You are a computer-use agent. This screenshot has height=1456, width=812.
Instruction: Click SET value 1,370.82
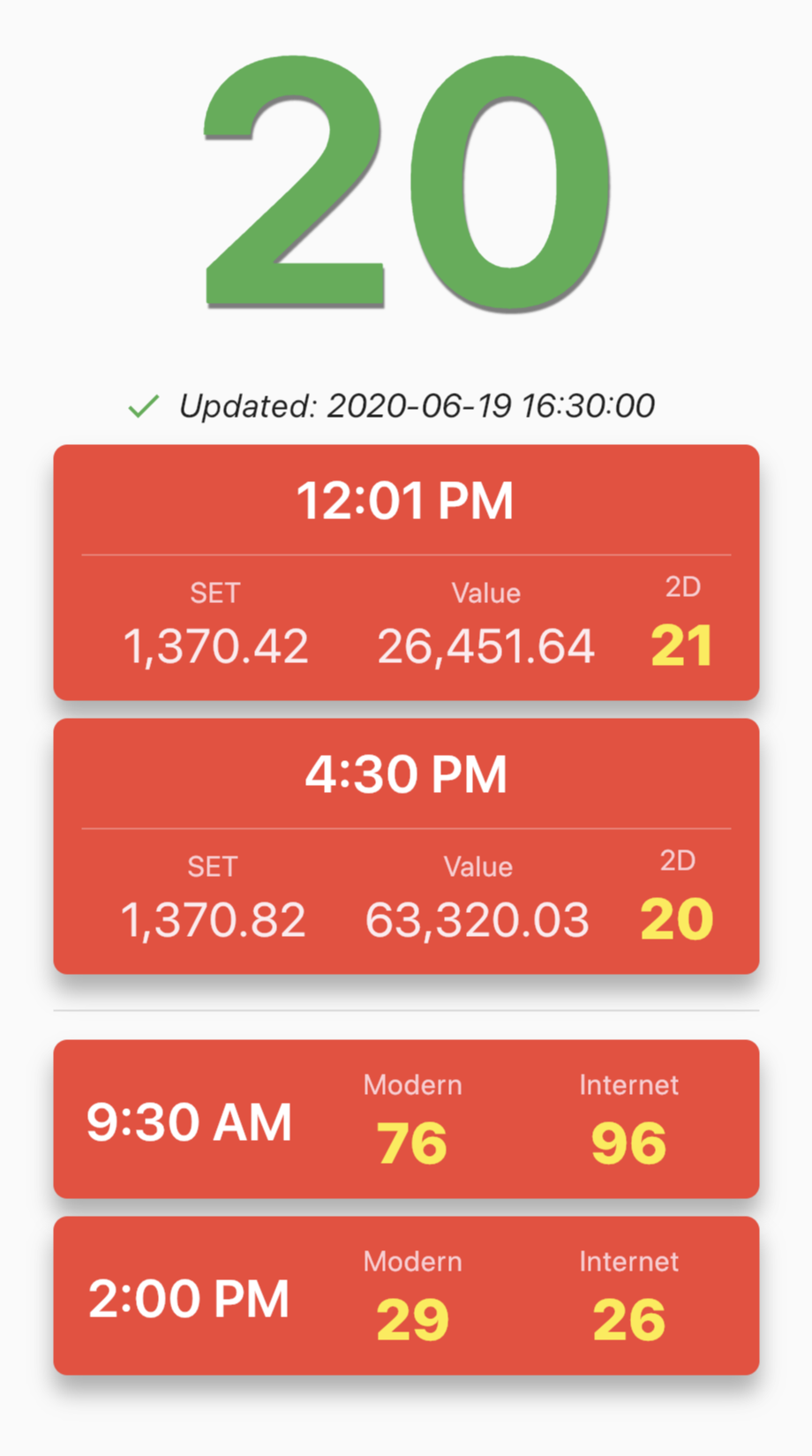click(213, 920)
